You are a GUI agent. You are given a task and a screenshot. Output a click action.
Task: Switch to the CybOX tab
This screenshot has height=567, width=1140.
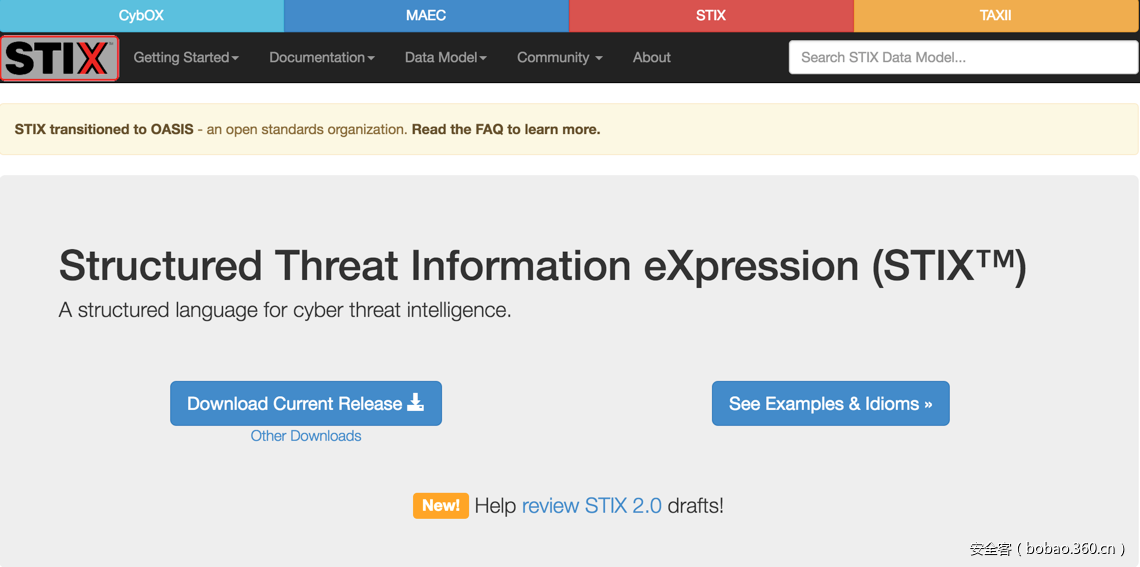pos(141,15)
